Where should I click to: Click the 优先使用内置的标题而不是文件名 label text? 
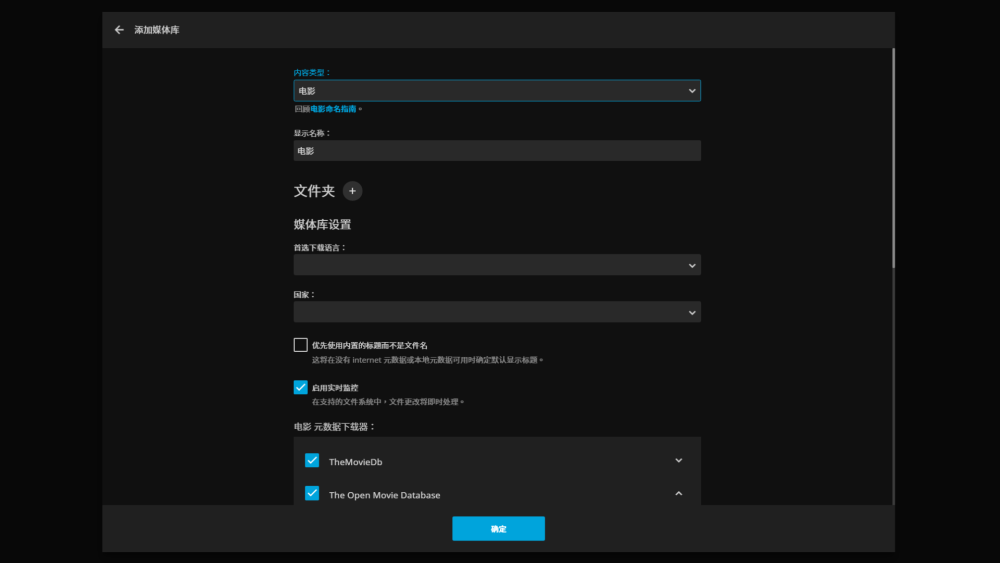[x=369, y=345]
